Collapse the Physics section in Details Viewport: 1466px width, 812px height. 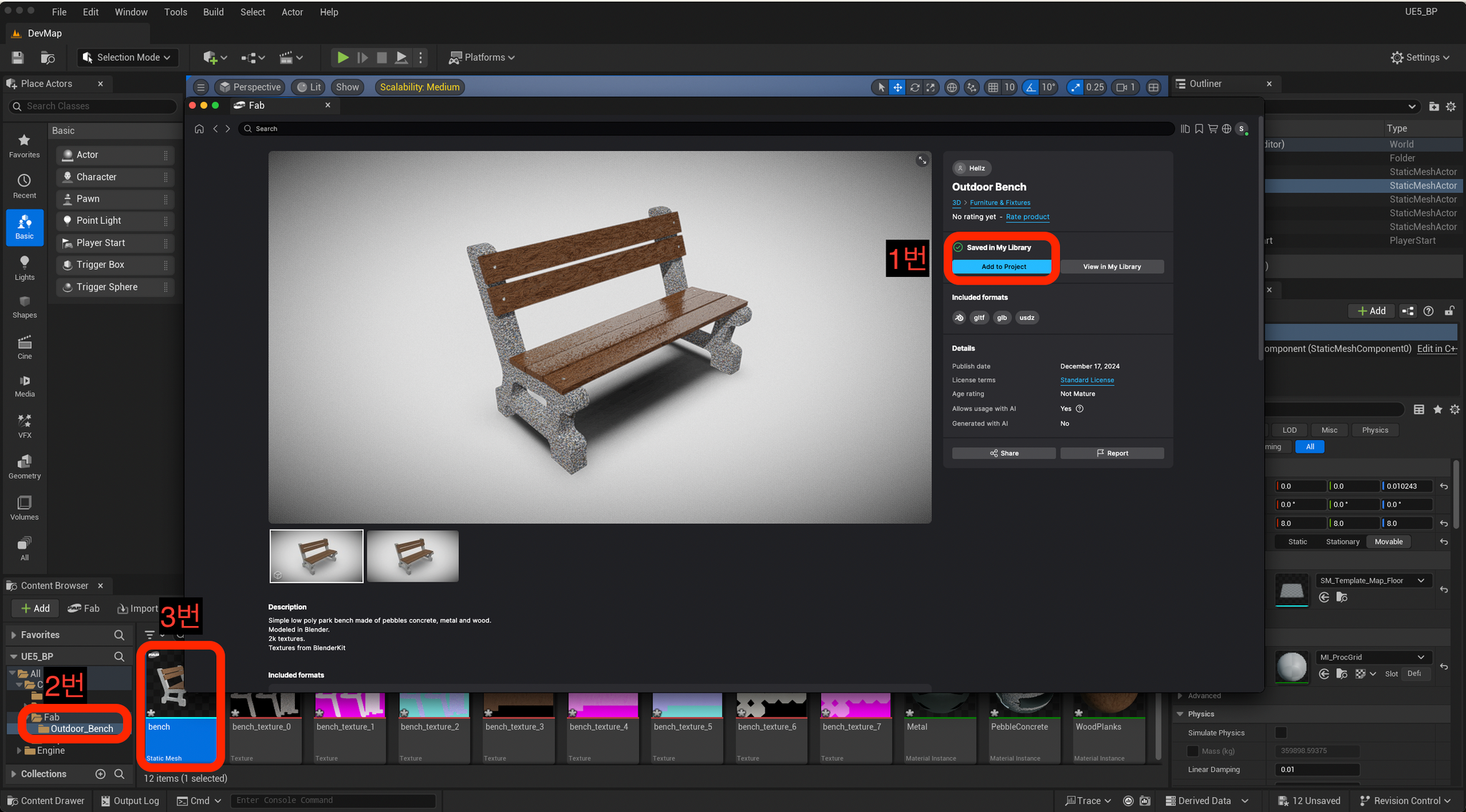click(x=1180, y=714)
